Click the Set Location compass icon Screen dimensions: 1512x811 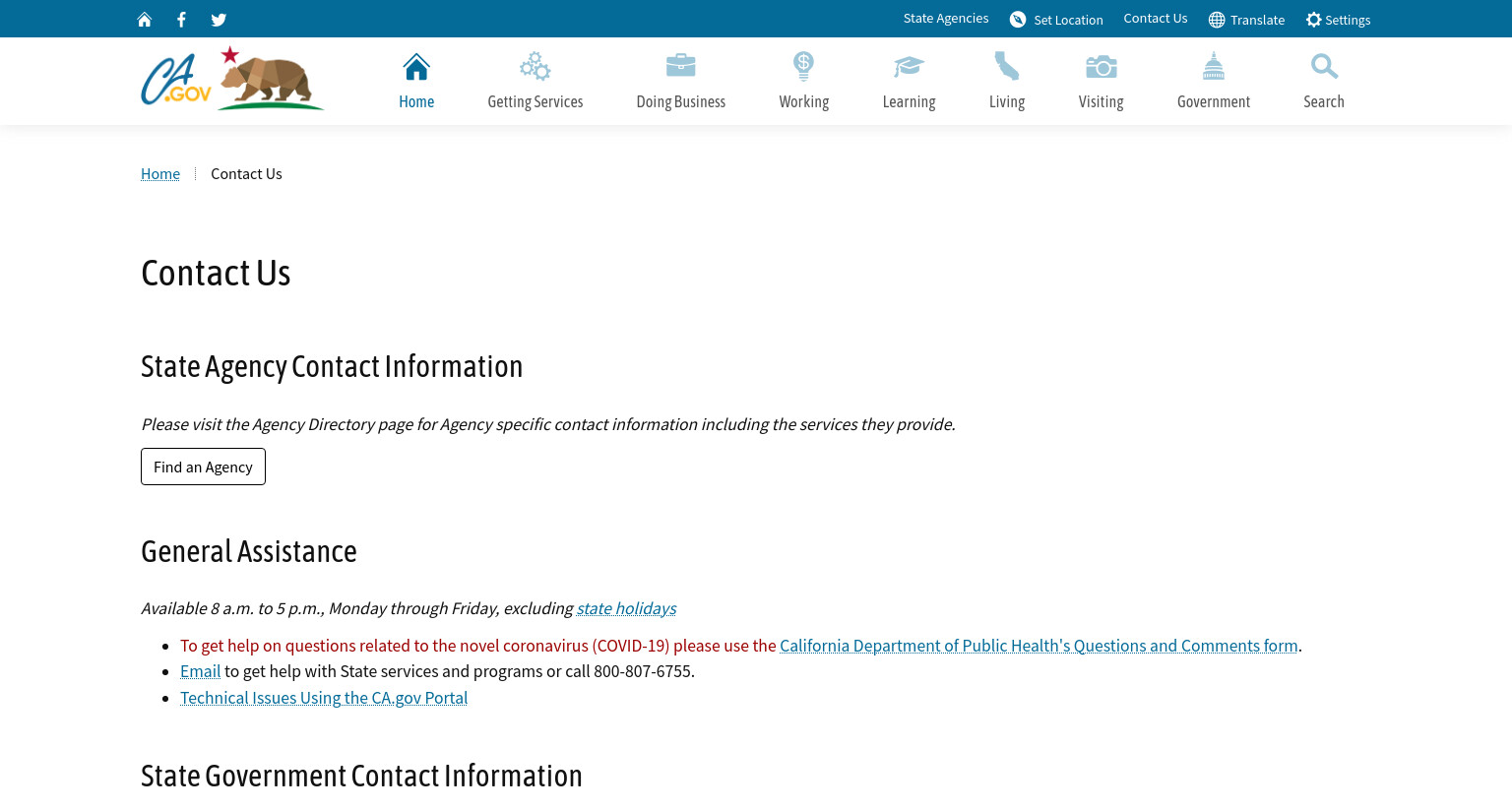click(x=1018, y=20)
